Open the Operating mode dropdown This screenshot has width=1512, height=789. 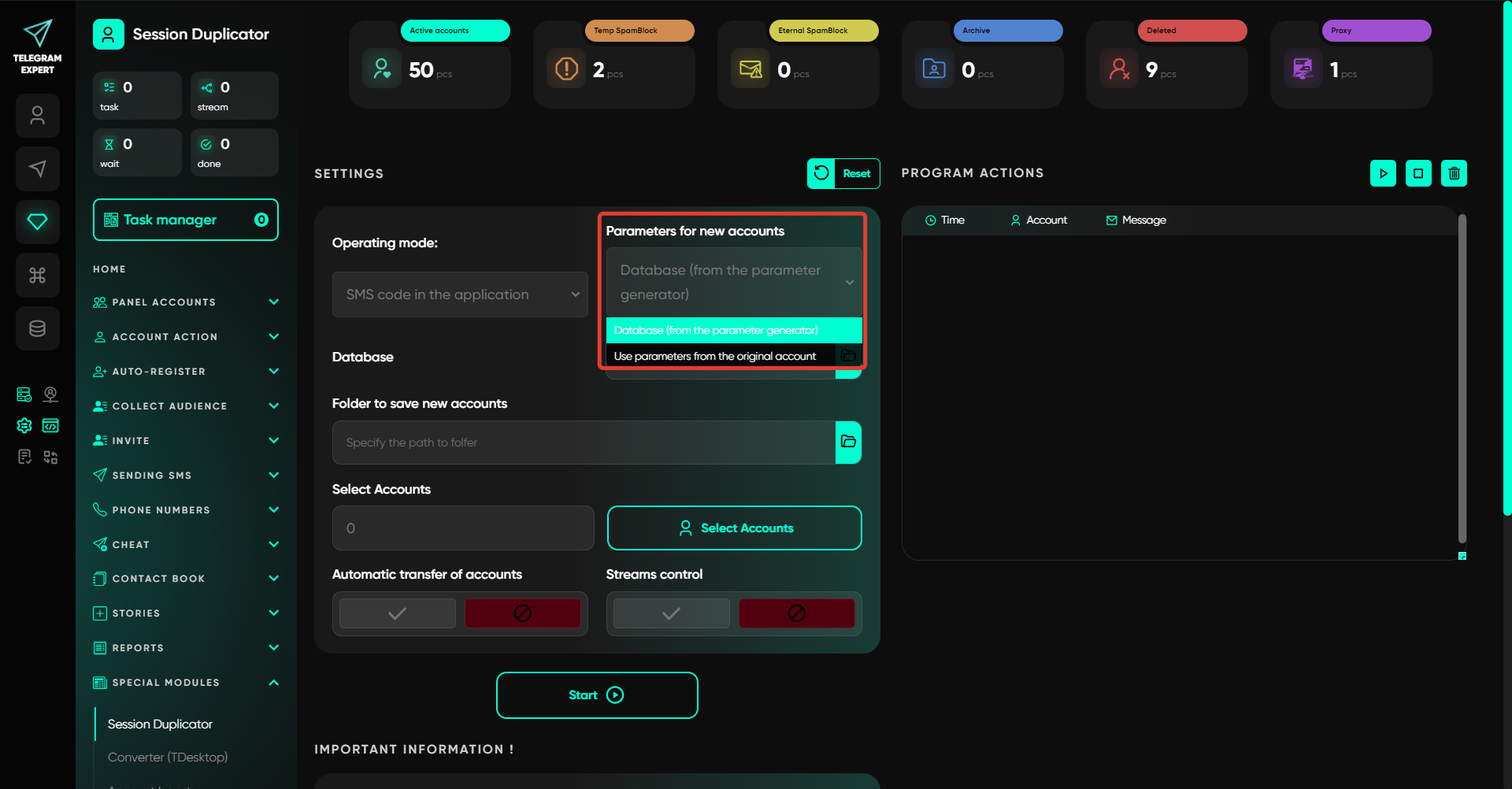pyautogui.click(x=460, y=294)
